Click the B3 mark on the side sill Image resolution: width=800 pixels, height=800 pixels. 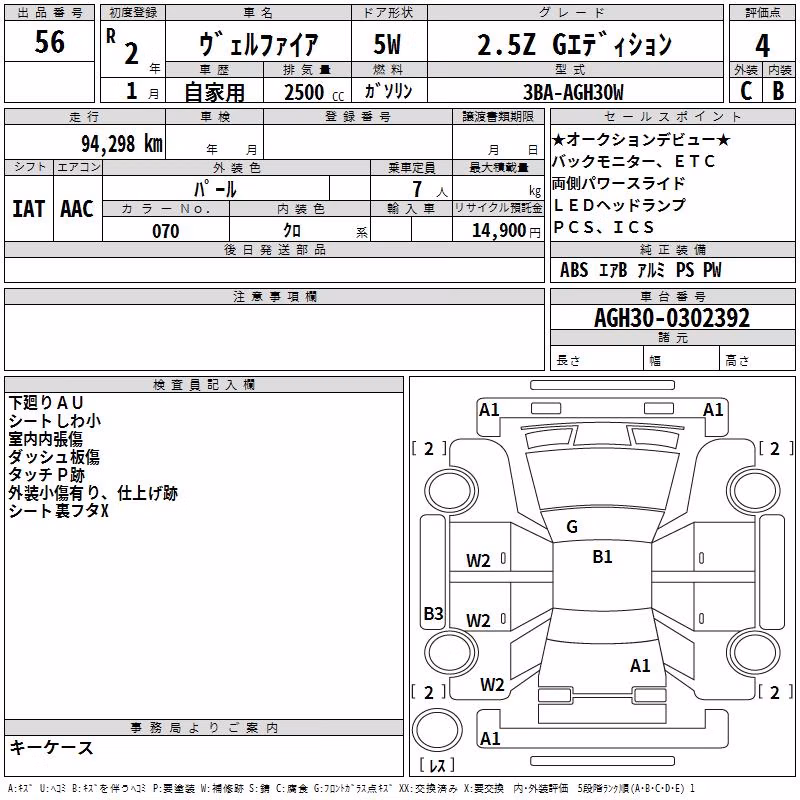(434, 613)
